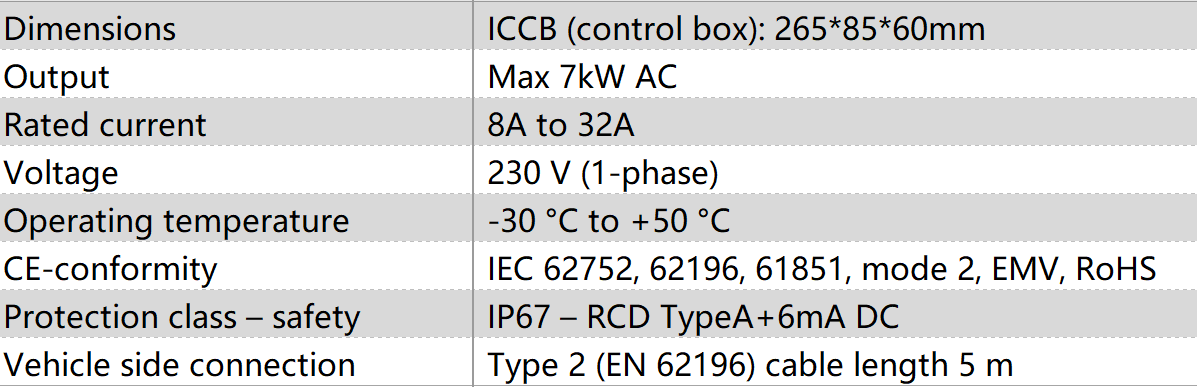This screenshot has height=387, width=1197.
Task: Click the text 265*85*60mm
Action: (x=879, y=29)
